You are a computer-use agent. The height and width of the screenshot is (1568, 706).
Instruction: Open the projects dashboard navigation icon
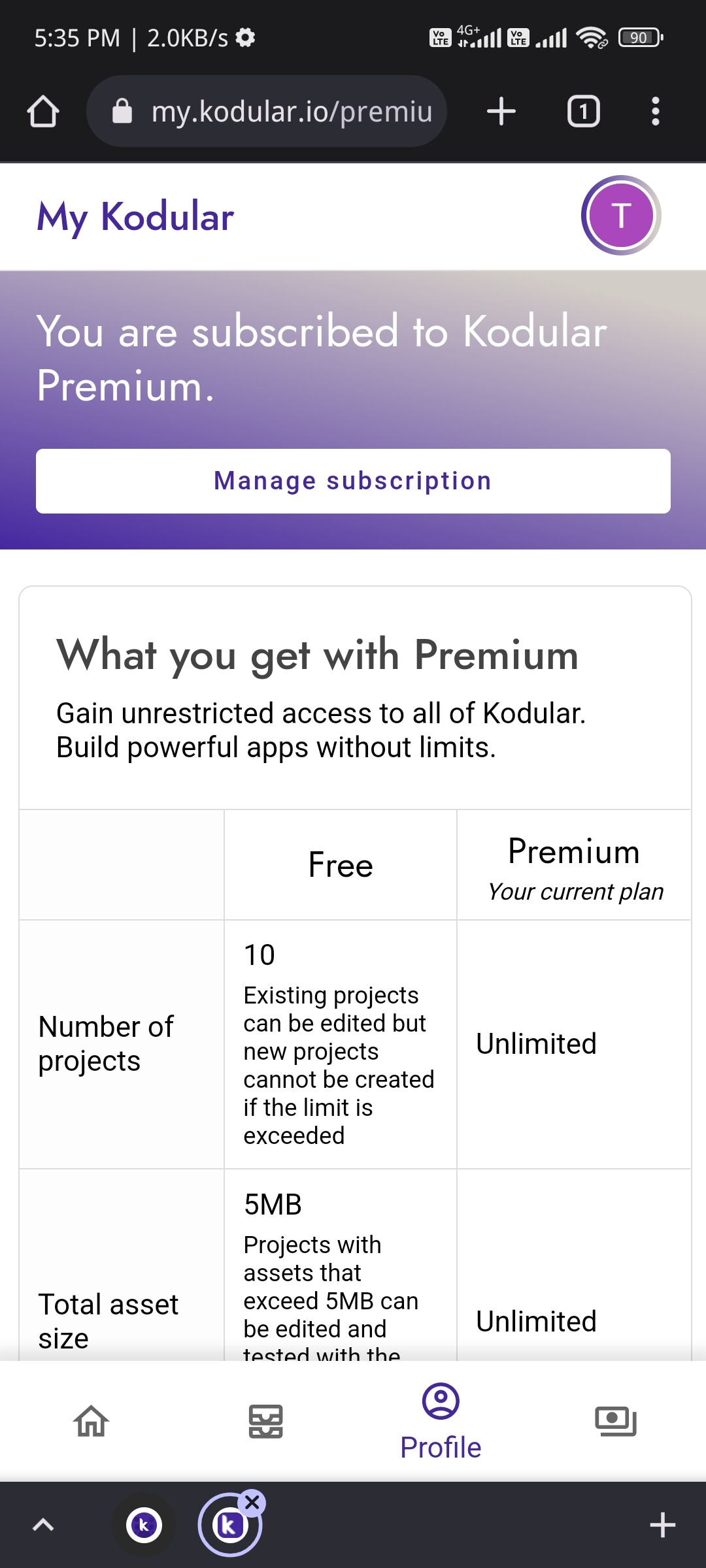click(x=265, y=1421)
